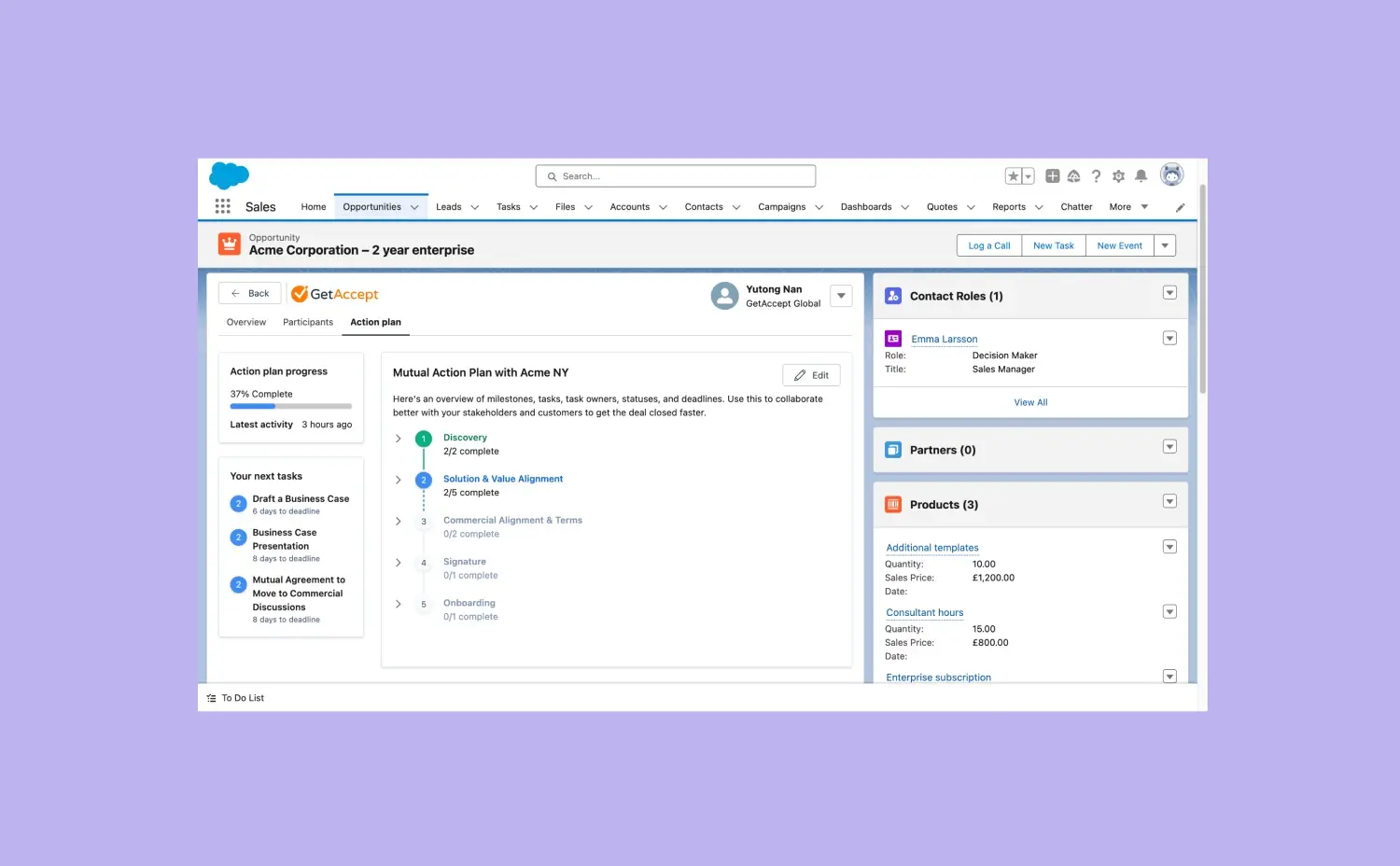Open the Chatter navigation item
The image size is (1400, 866).
1075,206
